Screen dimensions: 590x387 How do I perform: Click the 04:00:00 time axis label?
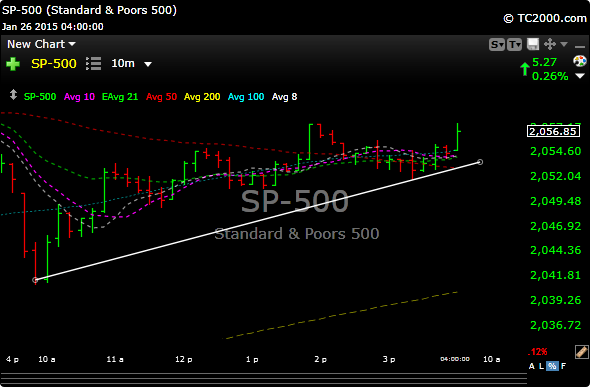coord(455,359)
